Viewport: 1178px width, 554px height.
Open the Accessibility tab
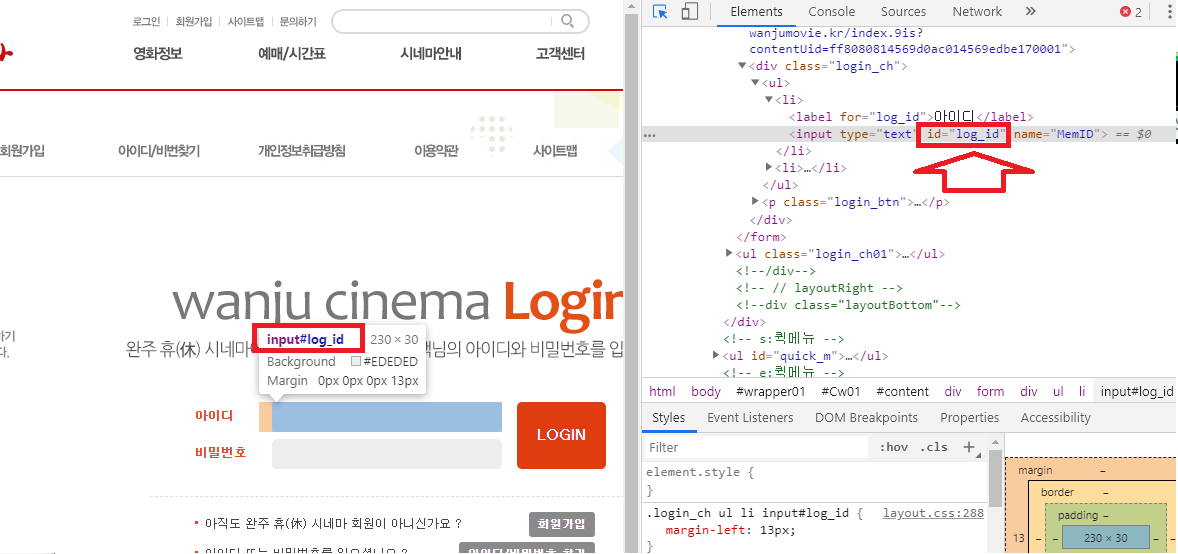[1056, 417]
